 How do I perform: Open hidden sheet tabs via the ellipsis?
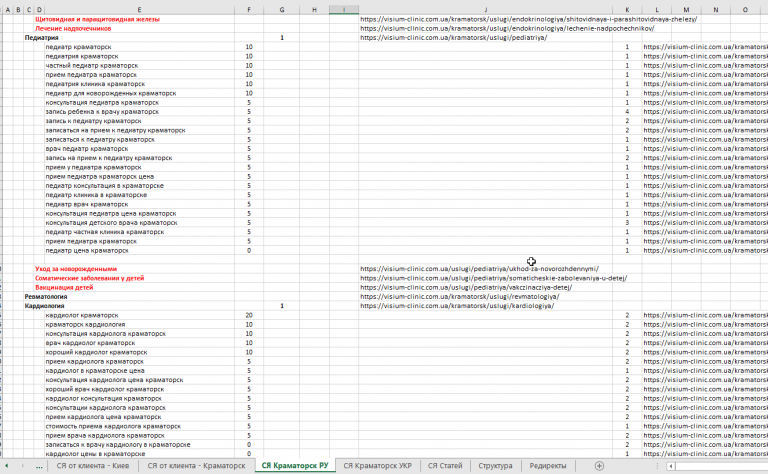tap(39, 466)
